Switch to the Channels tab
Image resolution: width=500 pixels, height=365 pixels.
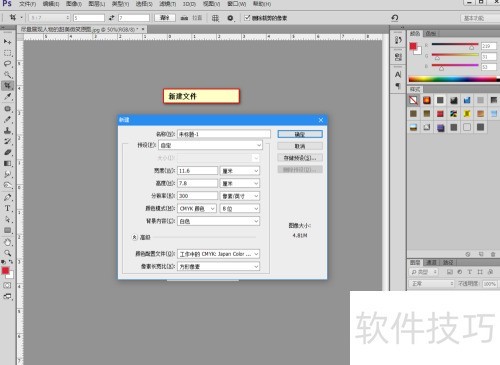pos(431,263)
